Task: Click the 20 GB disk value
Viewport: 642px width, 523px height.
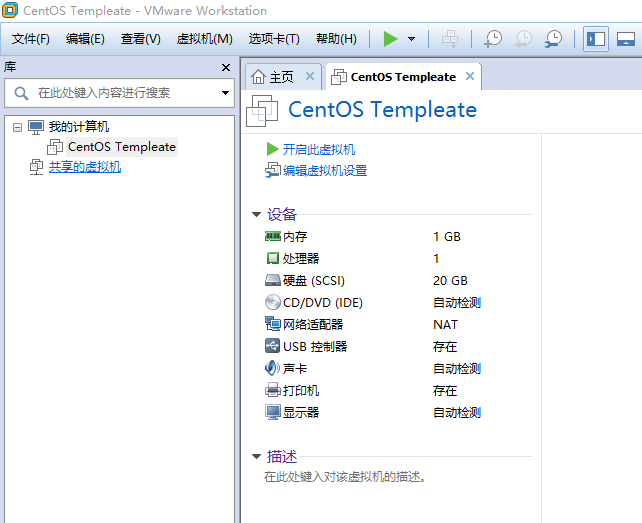Action: 450,281
